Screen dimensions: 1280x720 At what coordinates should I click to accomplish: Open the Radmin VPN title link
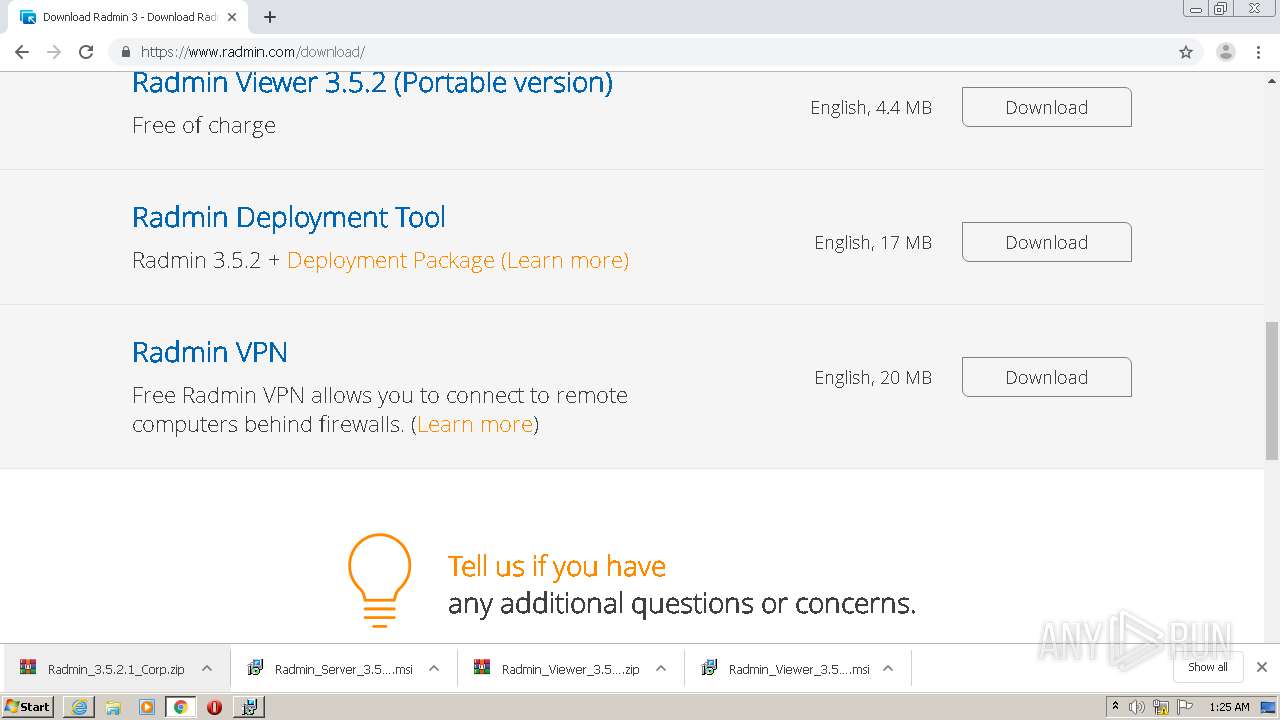point(210,352)
